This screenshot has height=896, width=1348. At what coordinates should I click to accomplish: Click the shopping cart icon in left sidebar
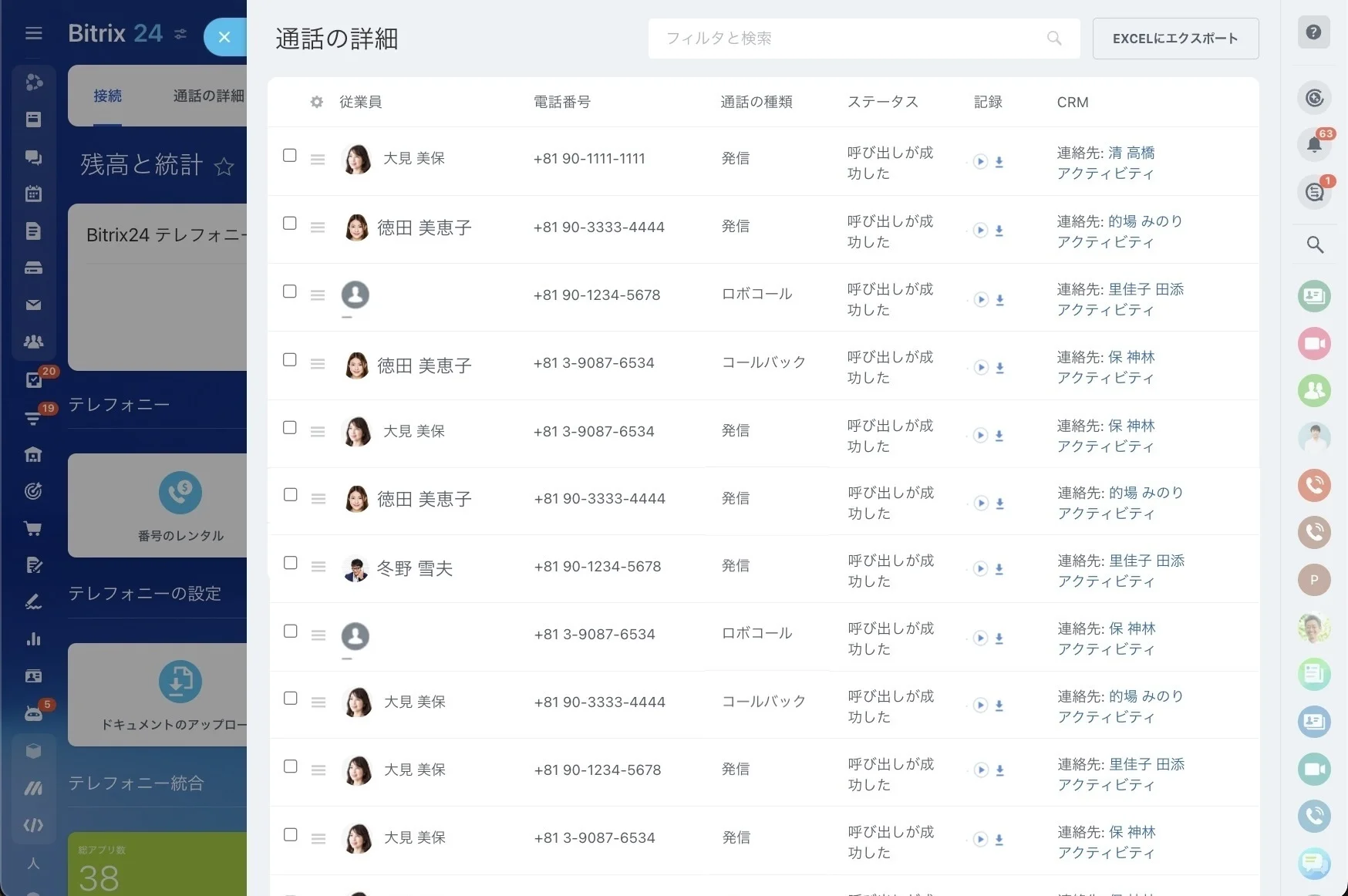33,529
